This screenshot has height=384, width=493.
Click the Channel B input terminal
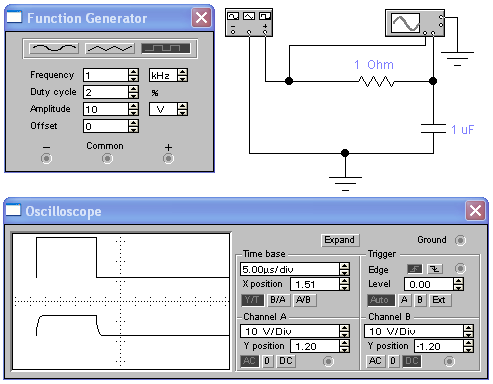(449, 361)
